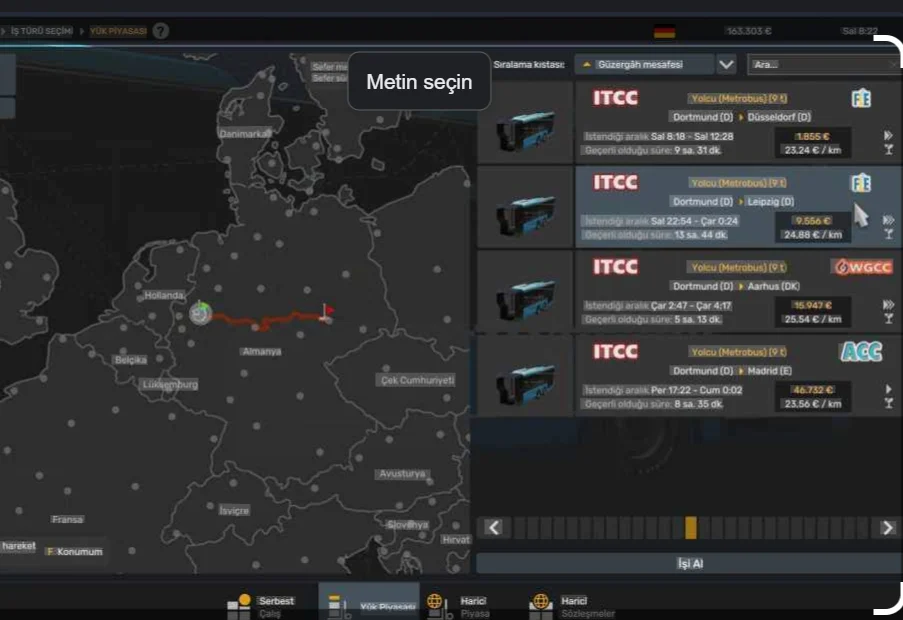Expand sort options with the chevron arrow

[x=726, y=64]
